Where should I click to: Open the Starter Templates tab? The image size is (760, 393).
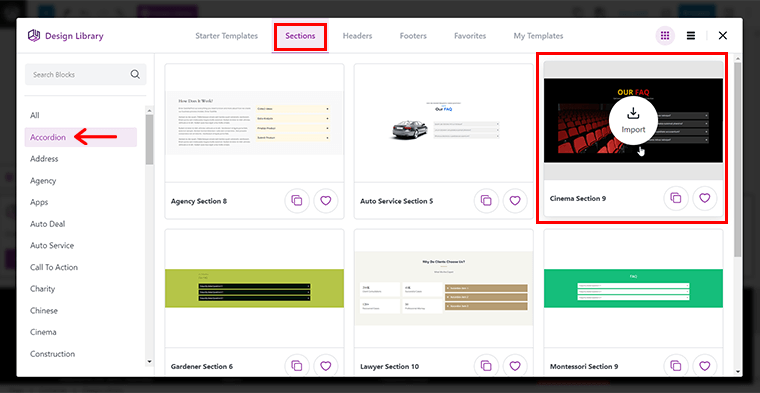(x=226, y=36)
